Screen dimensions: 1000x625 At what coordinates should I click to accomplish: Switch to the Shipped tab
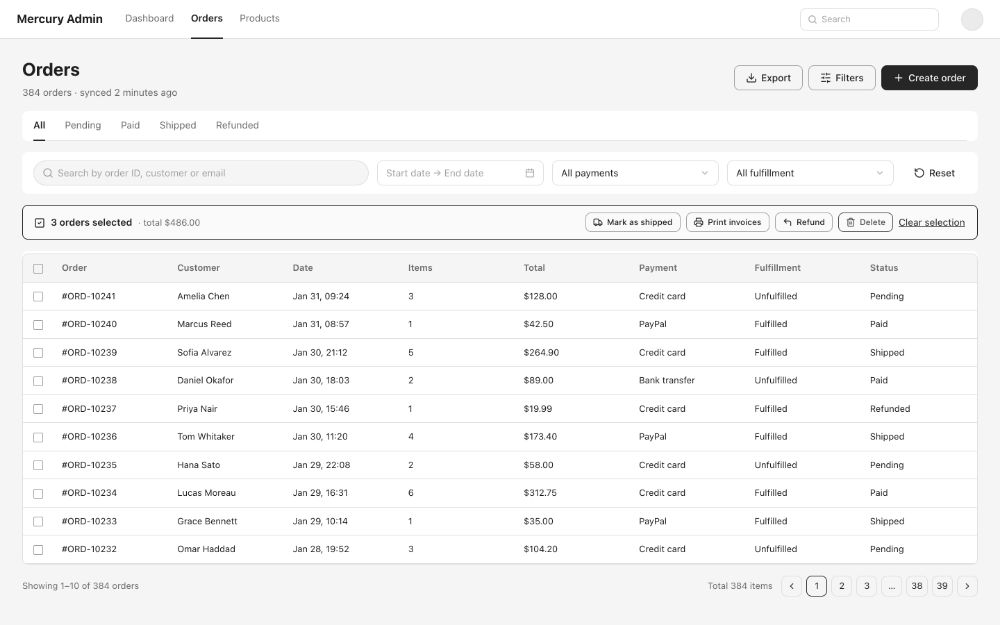(x=178, y=125)
